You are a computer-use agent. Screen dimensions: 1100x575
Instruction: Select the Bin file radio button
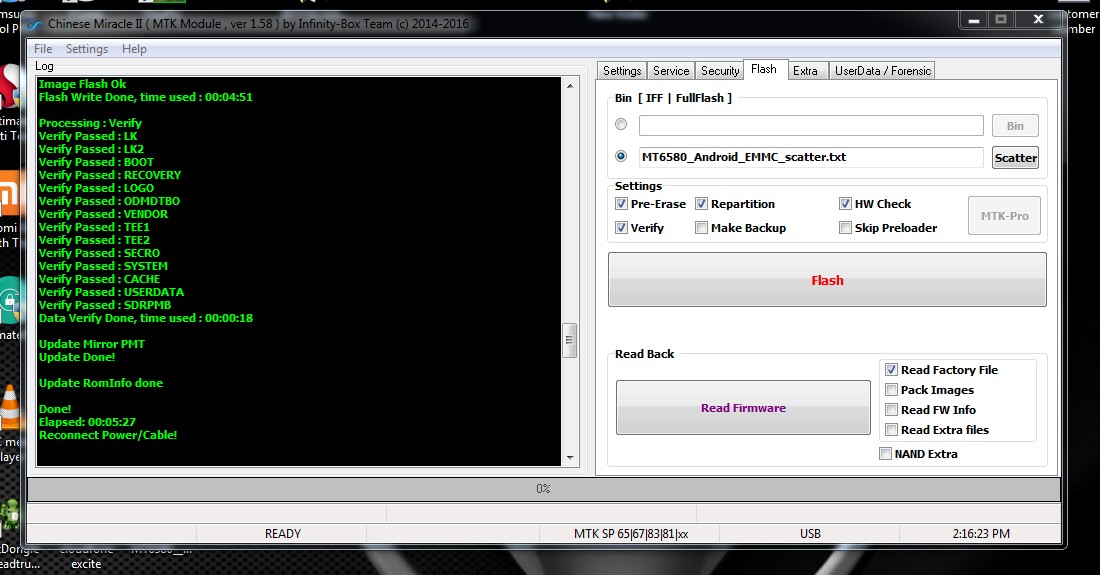621,124
